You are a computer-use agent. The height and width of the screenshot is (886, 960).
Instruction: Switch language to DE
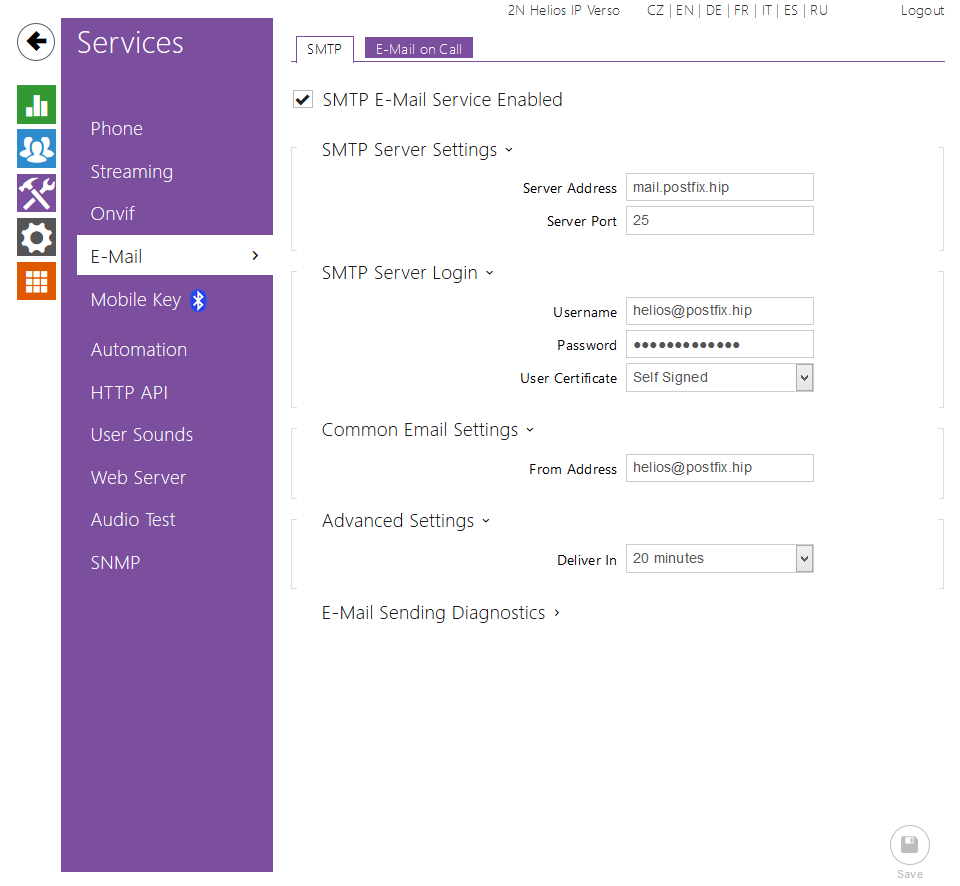713,10
